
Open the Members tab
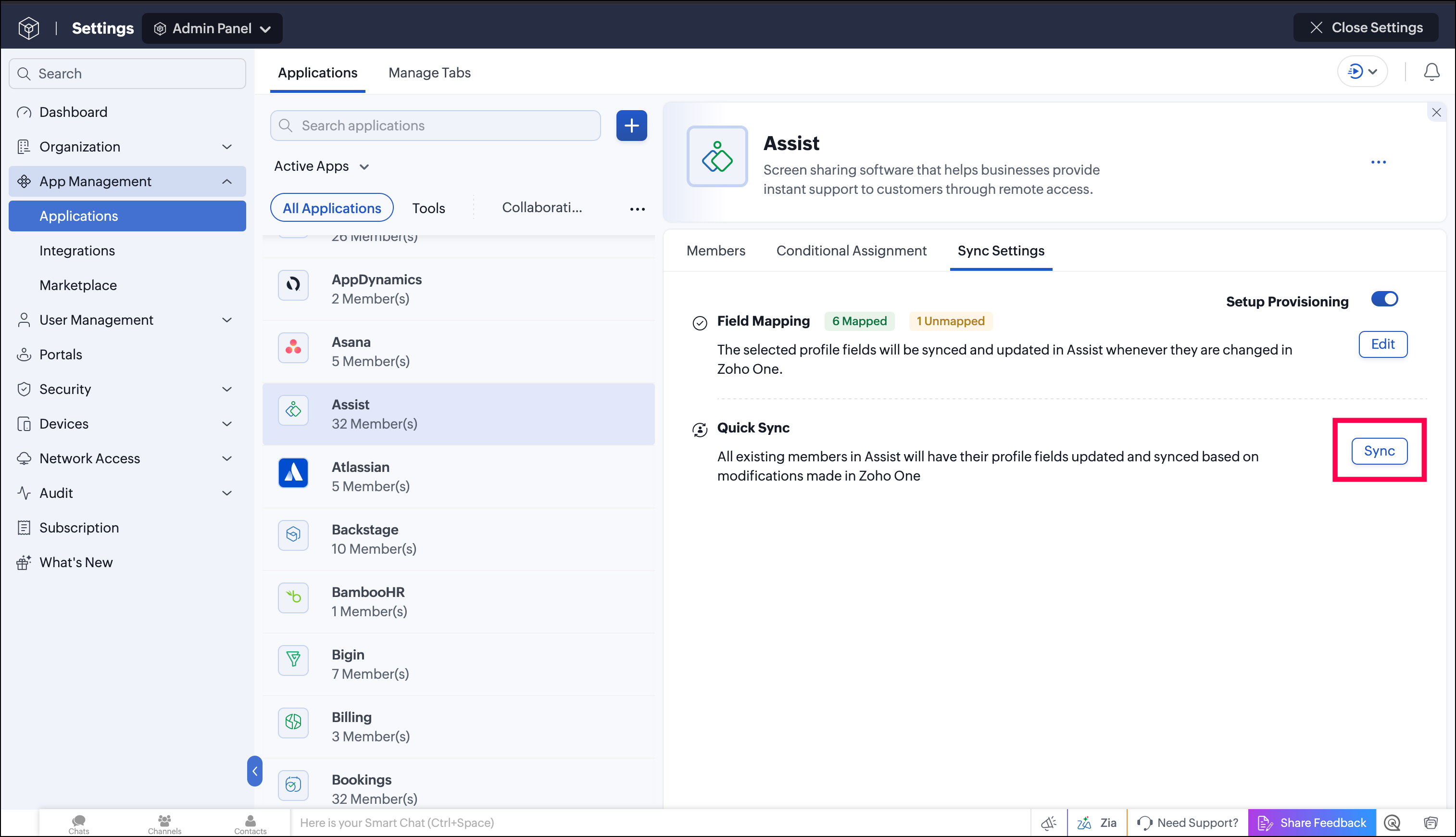tap(715, 251)
